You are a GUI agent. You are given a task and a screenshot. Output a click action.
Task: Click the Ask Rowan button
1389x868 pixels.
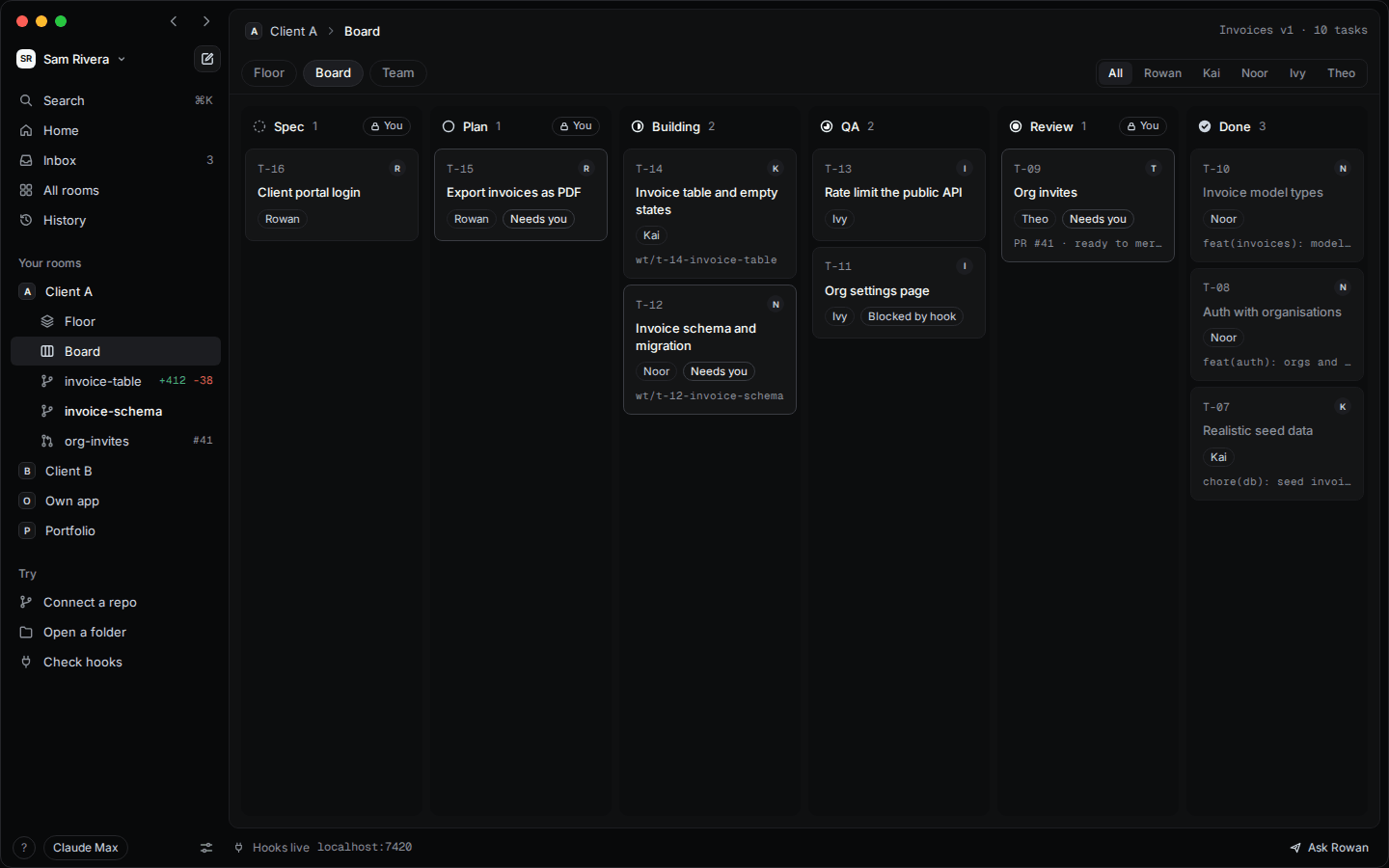[x=1329, y=848]
